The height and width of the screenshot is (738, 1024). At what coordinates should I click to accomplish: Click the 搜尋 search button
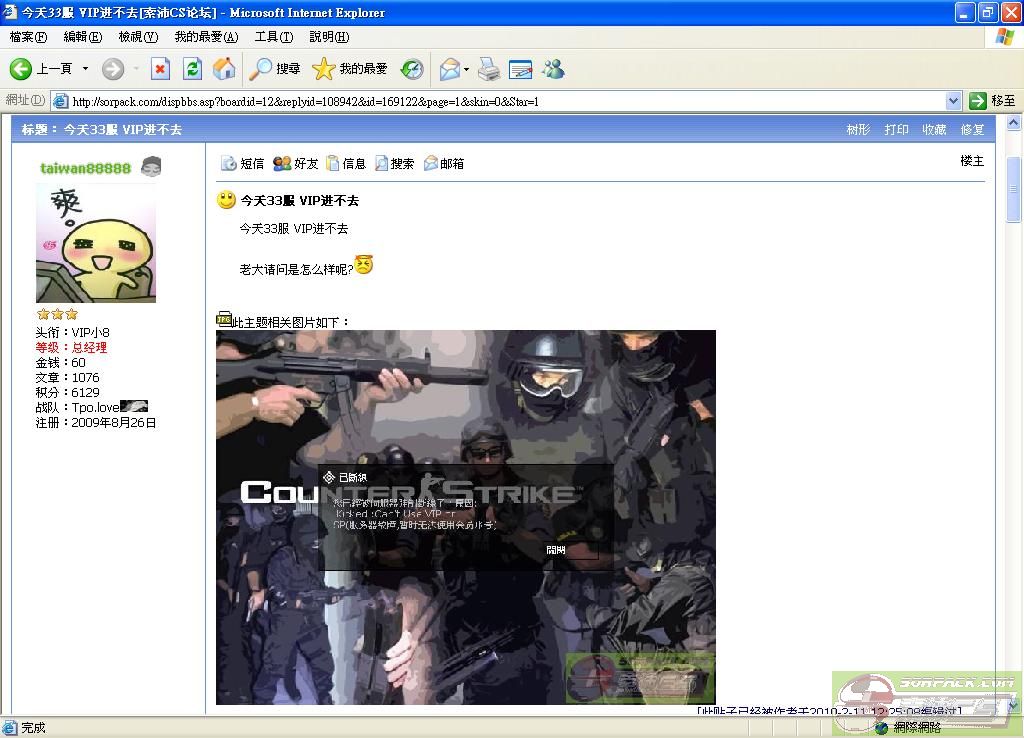point(276,69)
